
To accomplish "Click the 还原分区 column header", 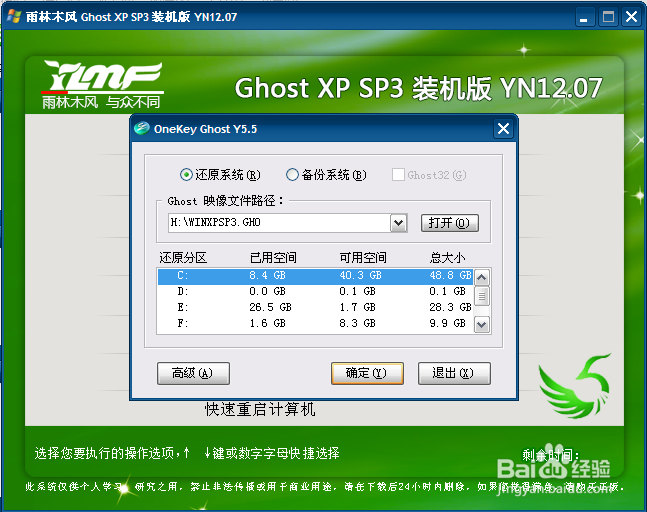I will (x=183, y=258).
